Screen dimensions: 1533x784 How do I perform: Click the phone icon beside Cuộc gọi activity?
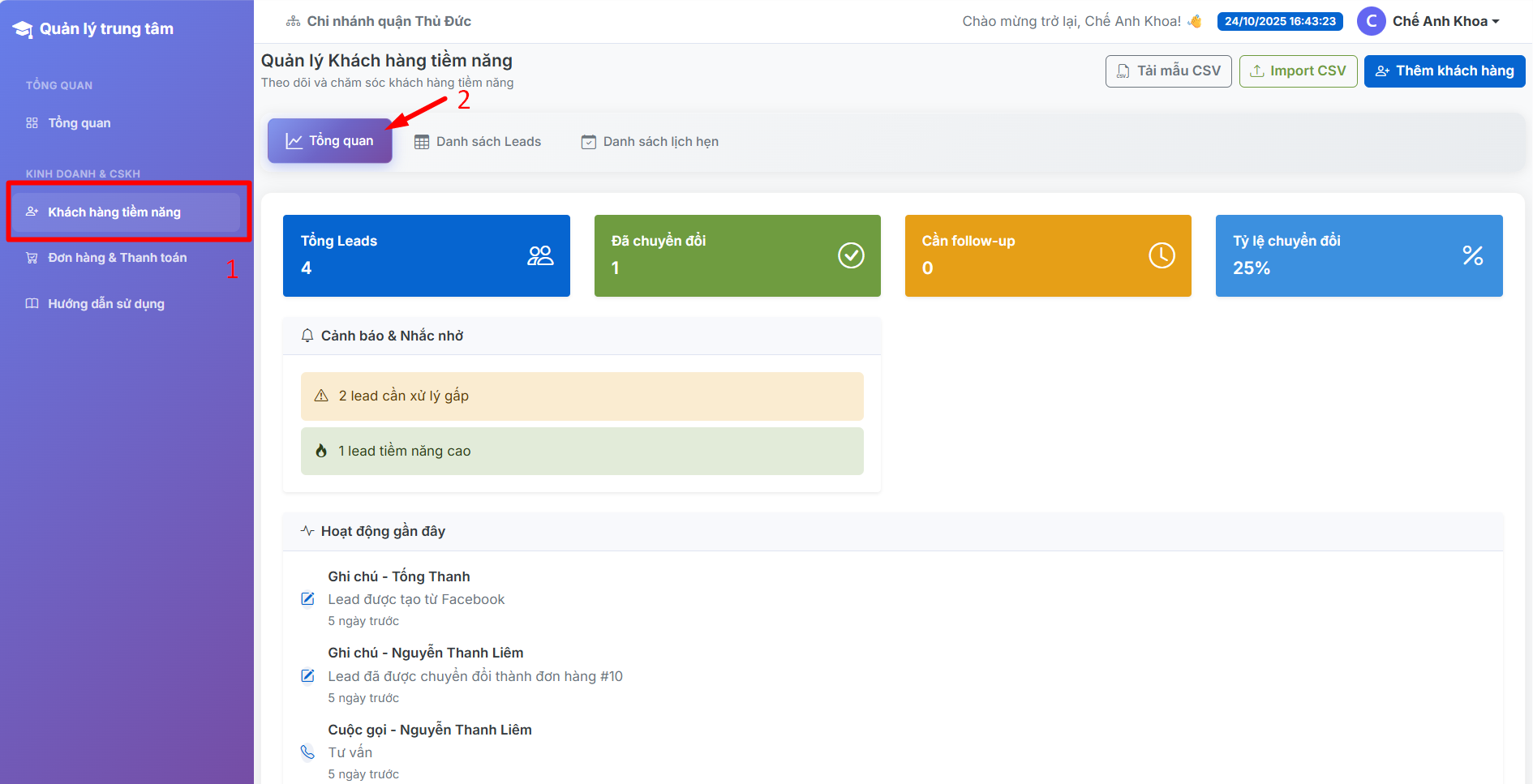coord(308,752)
